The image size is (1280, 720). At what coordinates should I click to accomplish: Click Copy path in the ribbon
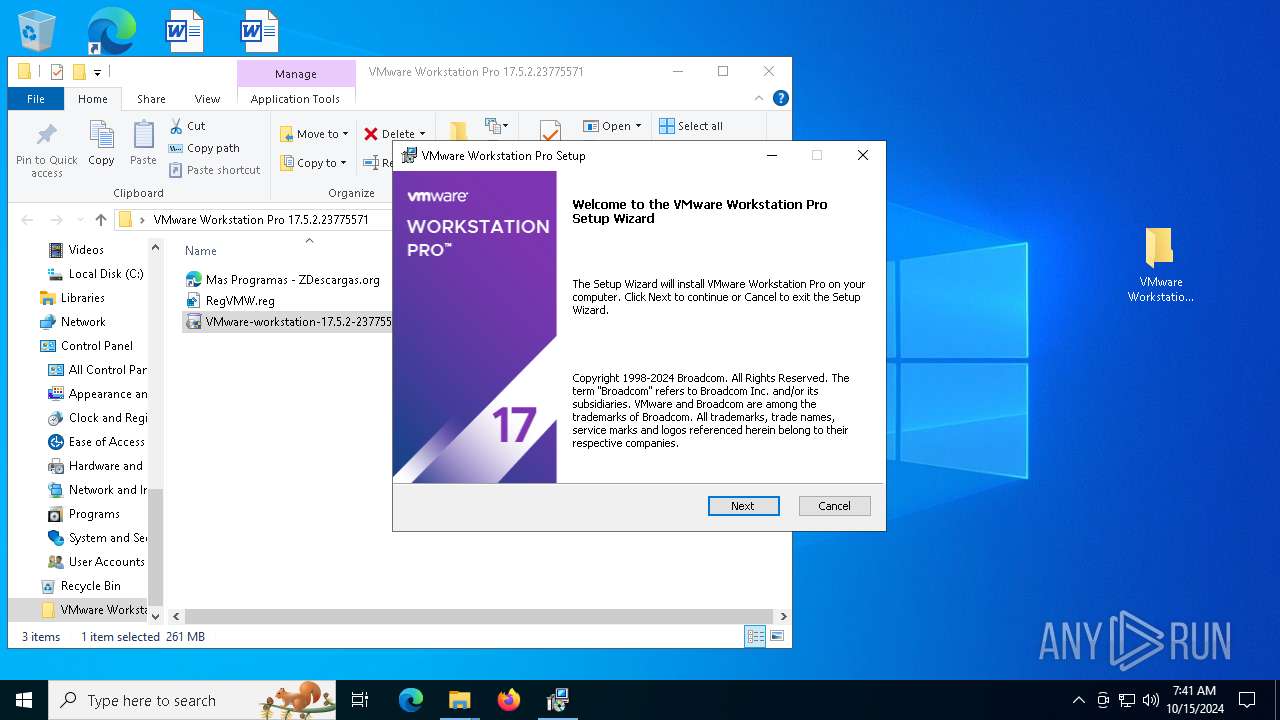coord(204,148)
